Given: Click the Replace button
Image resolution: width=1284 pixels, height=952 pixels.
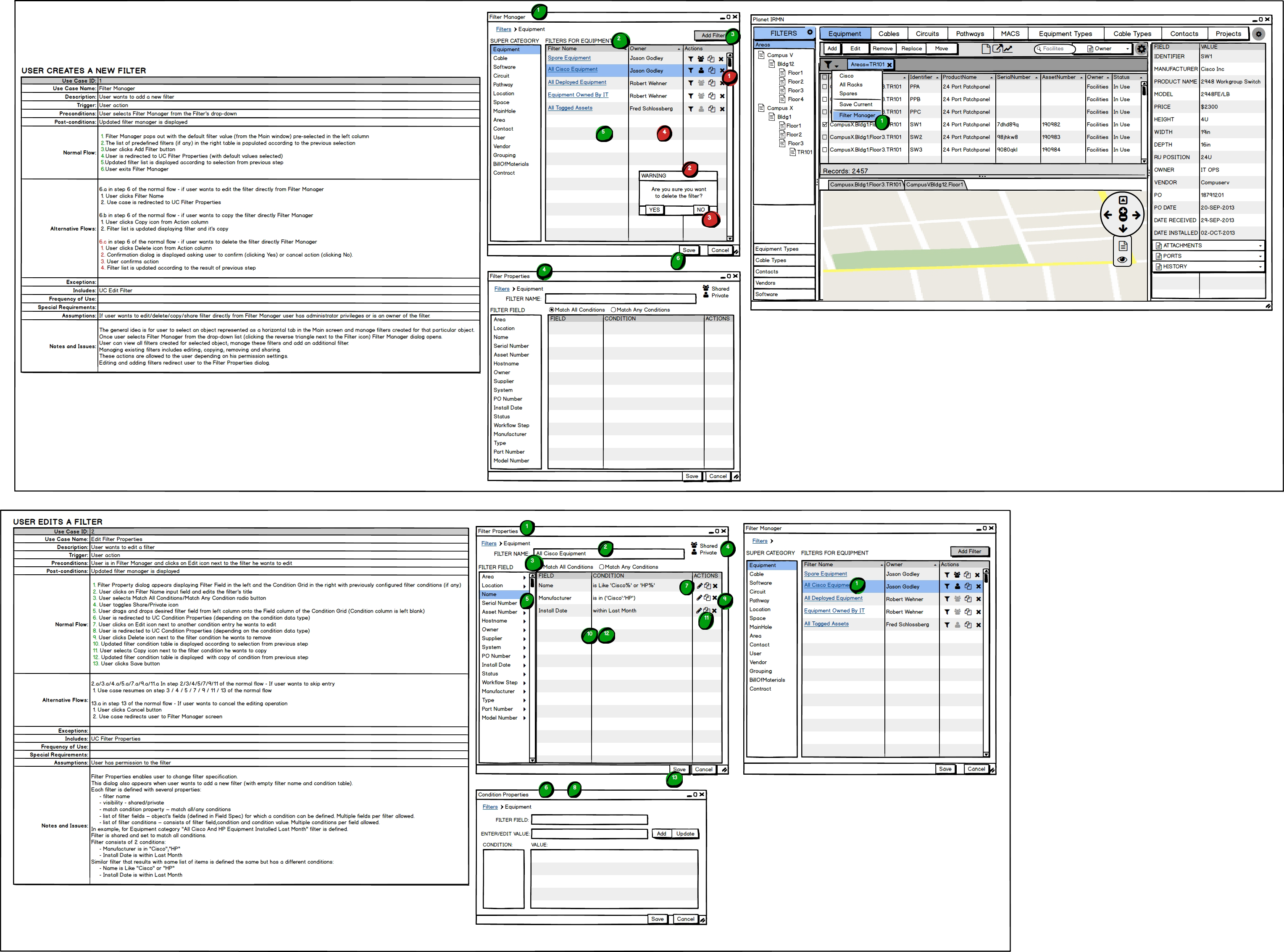Looking at the screenshot, I should pos(911,49).
